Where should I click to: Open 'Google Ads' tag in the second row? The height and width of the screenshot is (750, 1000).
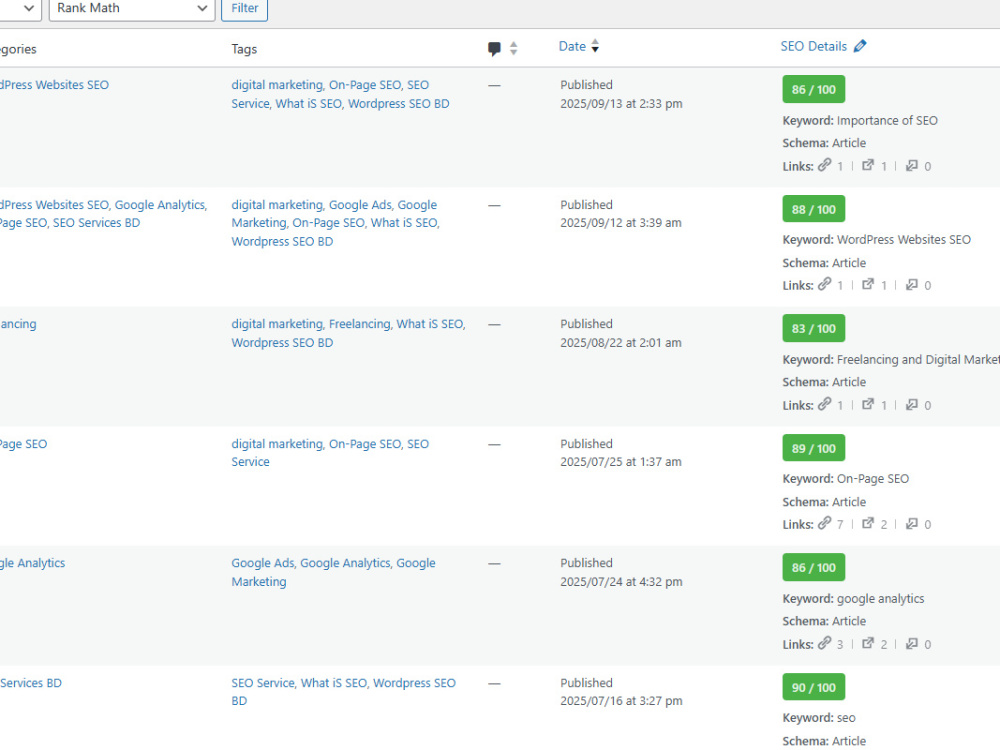click(x=360, y=205)
